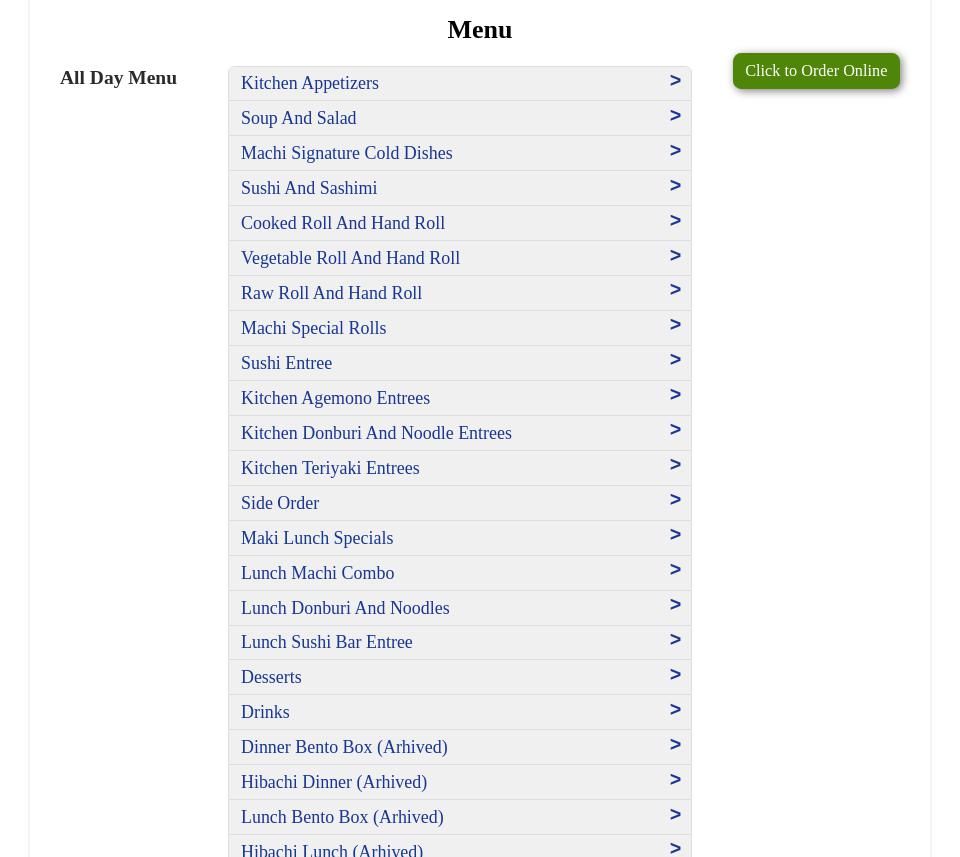Open Cooked Roll And Hand Roll category
Viewport: 960px width, 857px height.
342,223
